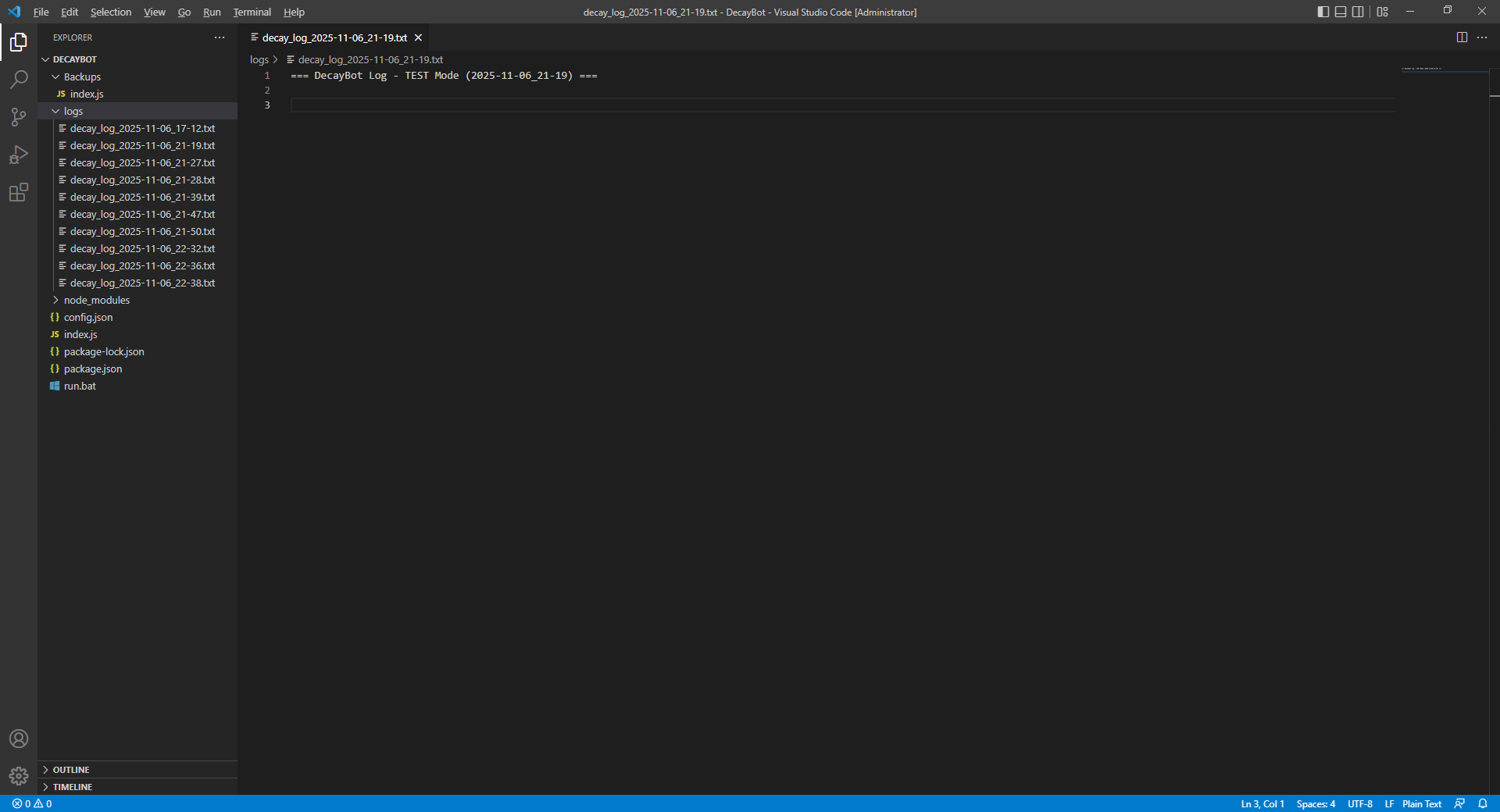Place cursor on editor line 1 text
Screen dimensions: 1500x812
pyautogui.click(x=444, y=76)
